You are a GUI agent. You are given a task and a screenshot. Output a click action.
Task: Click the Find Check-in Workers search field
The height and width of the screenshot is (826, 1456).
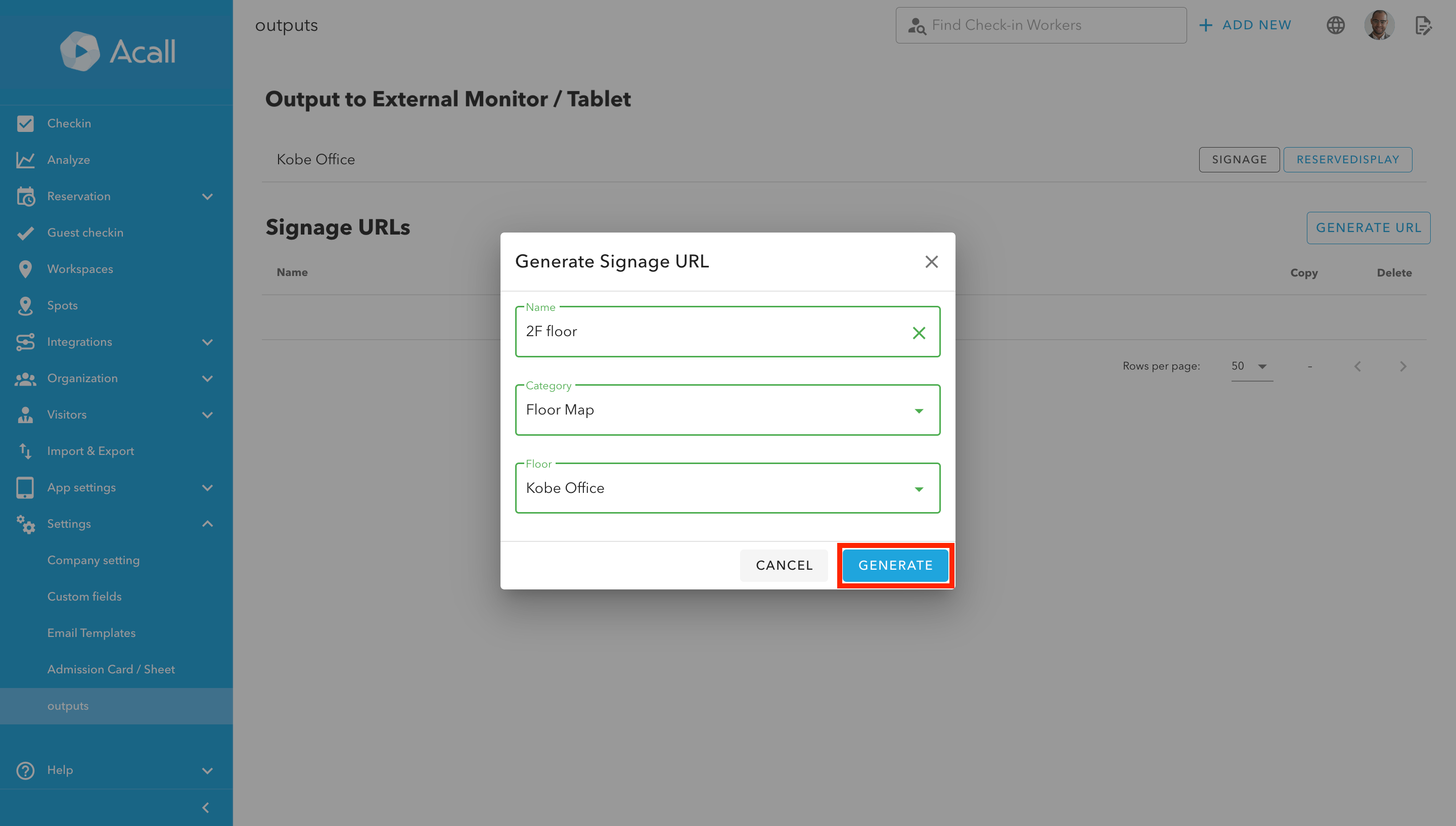pos(1040,25)
